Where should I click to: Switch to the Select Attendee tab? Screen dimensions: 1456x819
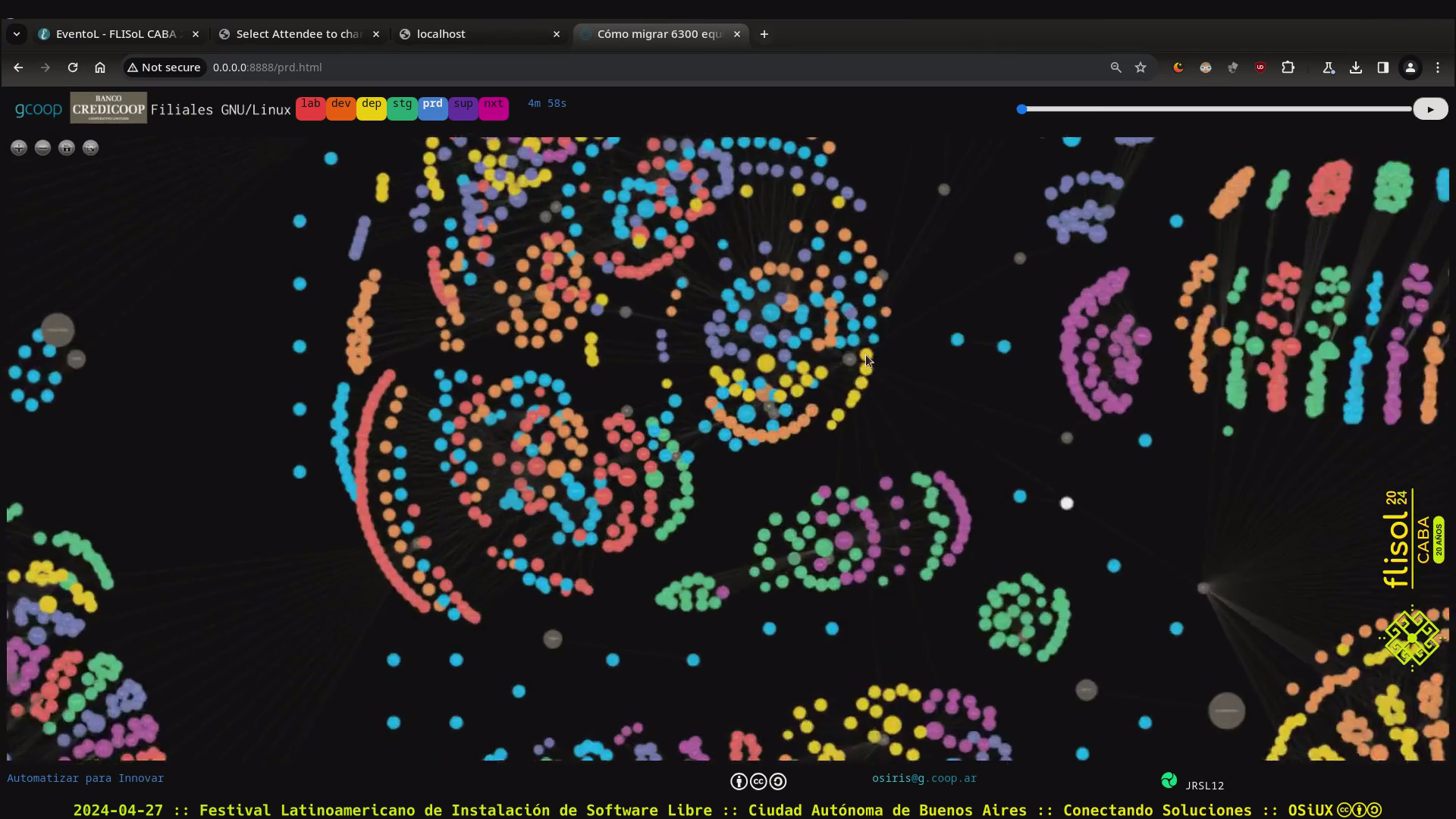(298, 34)
